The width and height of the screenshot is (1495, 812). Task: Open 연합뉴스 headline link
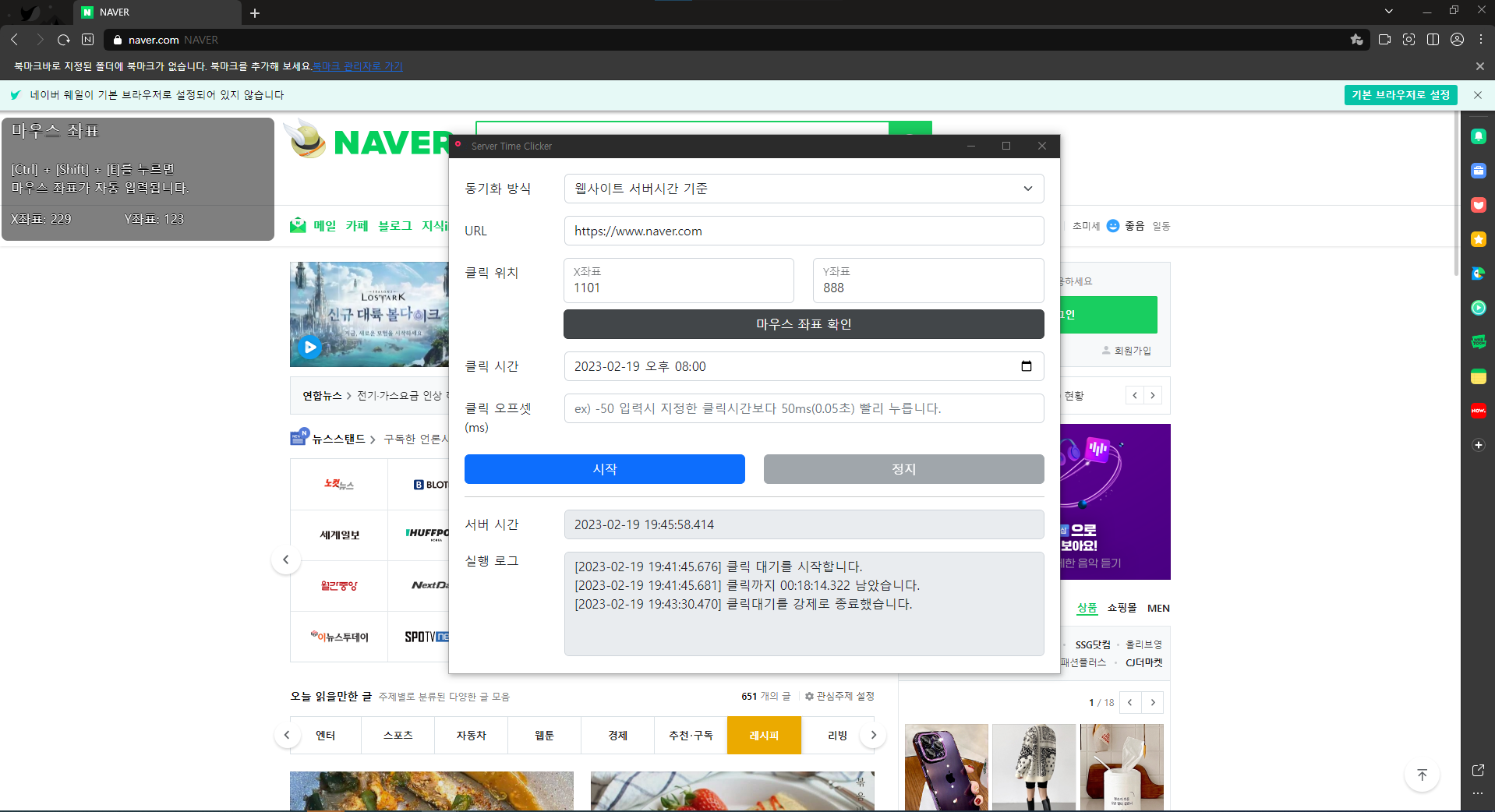pos(322,396)
